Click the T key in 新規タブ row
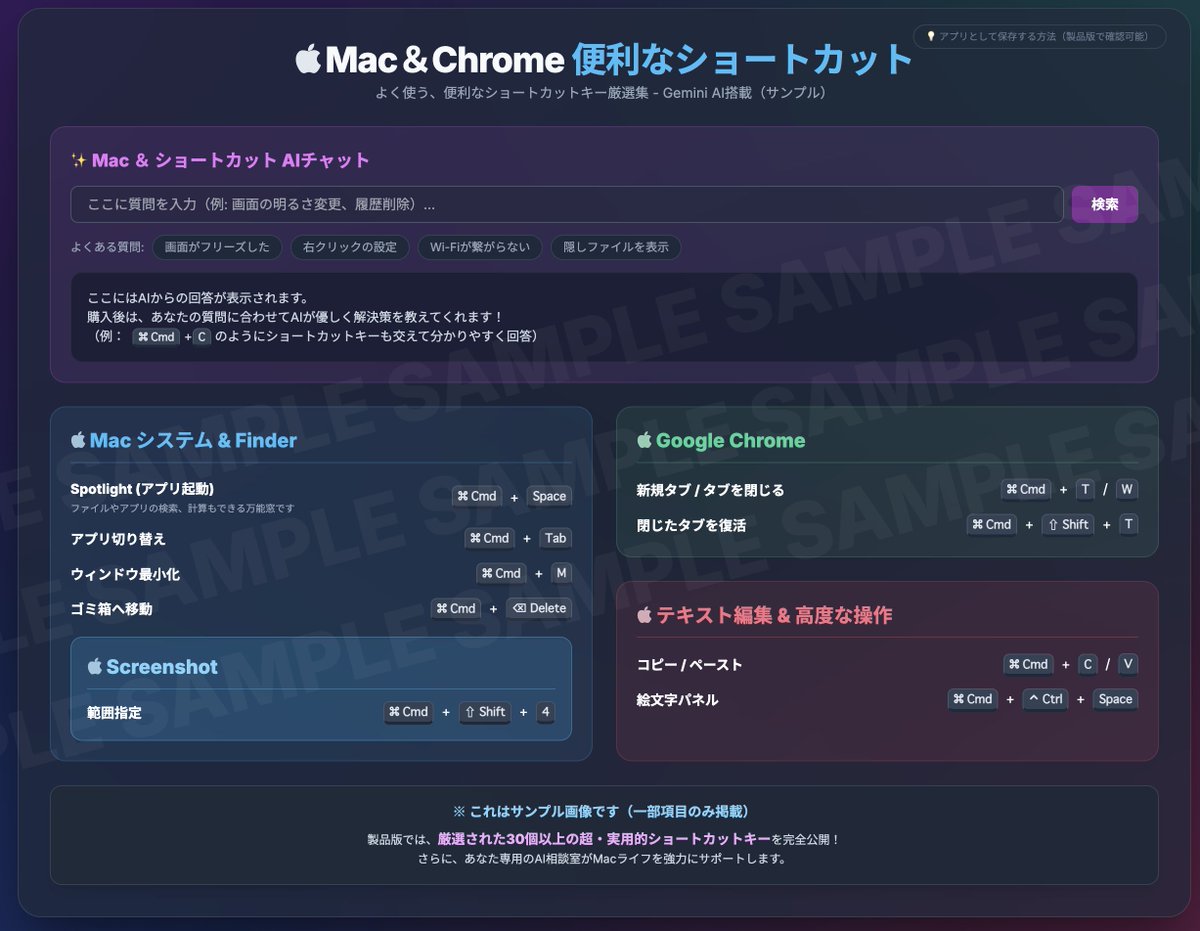Screen dimensions: 1200x931 1085,489
